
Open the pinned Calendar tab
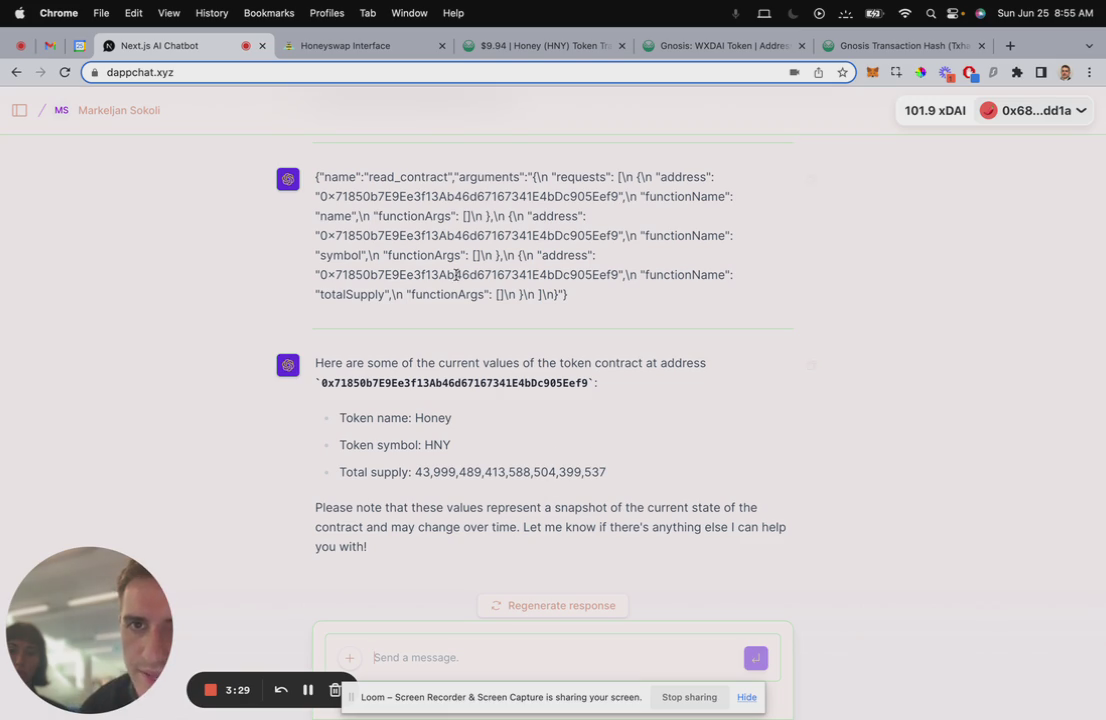coord(80,46)
